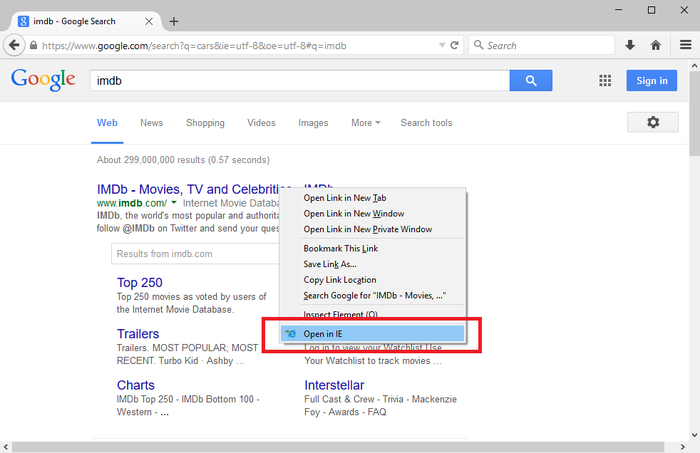Close the imdb - Google Search tab

tap(149, 21)
